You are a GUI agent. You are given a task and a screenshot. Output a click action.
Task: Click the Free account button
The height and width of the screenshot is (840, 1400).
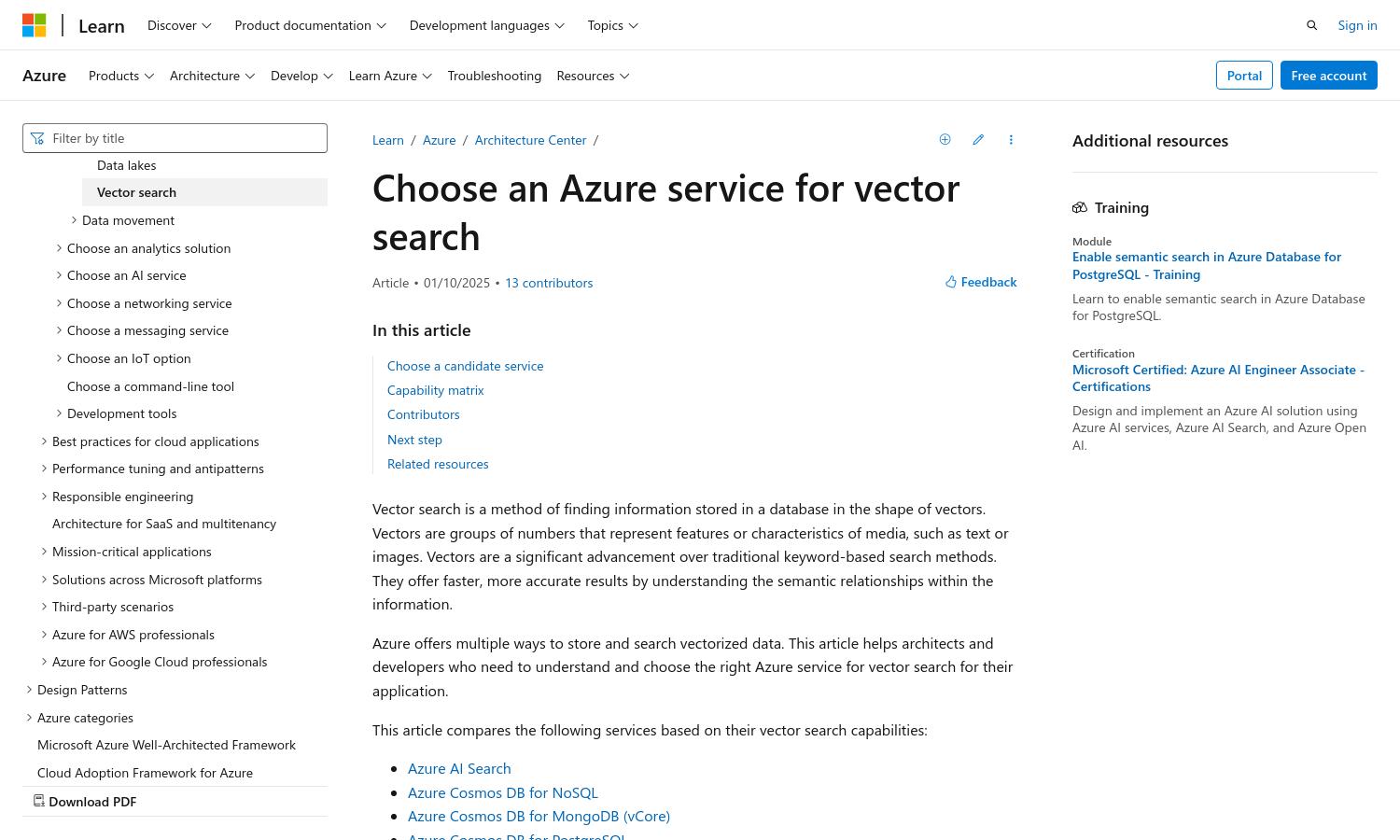pos(1328,76)
